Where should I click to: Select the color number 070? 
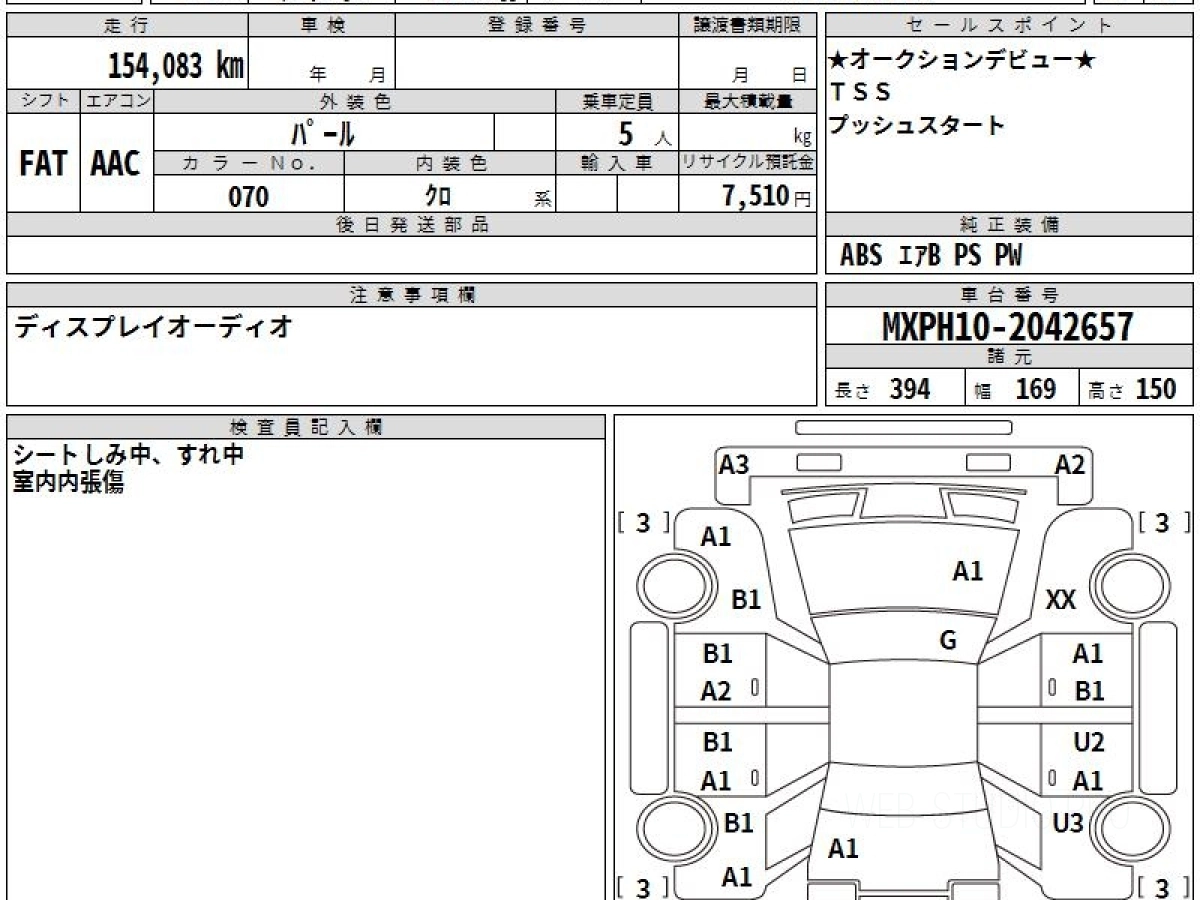pyautogui.click(x=249, y=196)
